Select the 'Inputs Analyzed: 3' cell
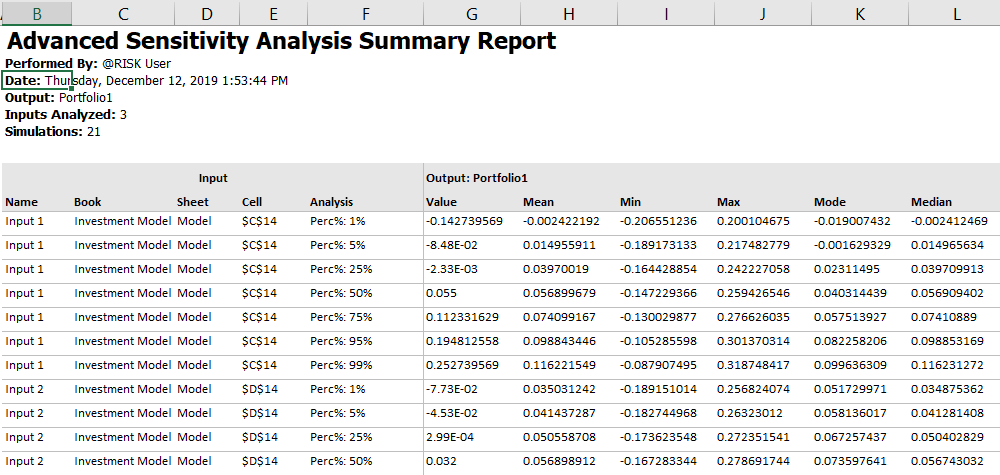 coord(66,115)
